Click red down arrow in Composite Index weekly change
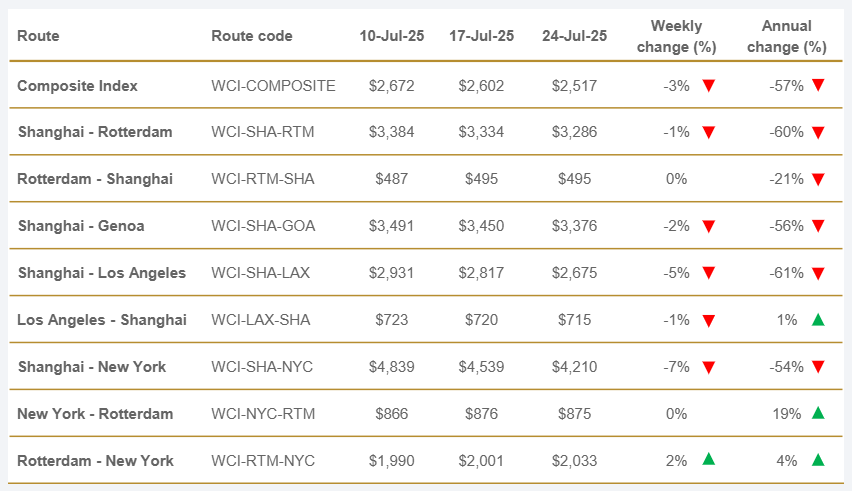 [x=708, y=86]
